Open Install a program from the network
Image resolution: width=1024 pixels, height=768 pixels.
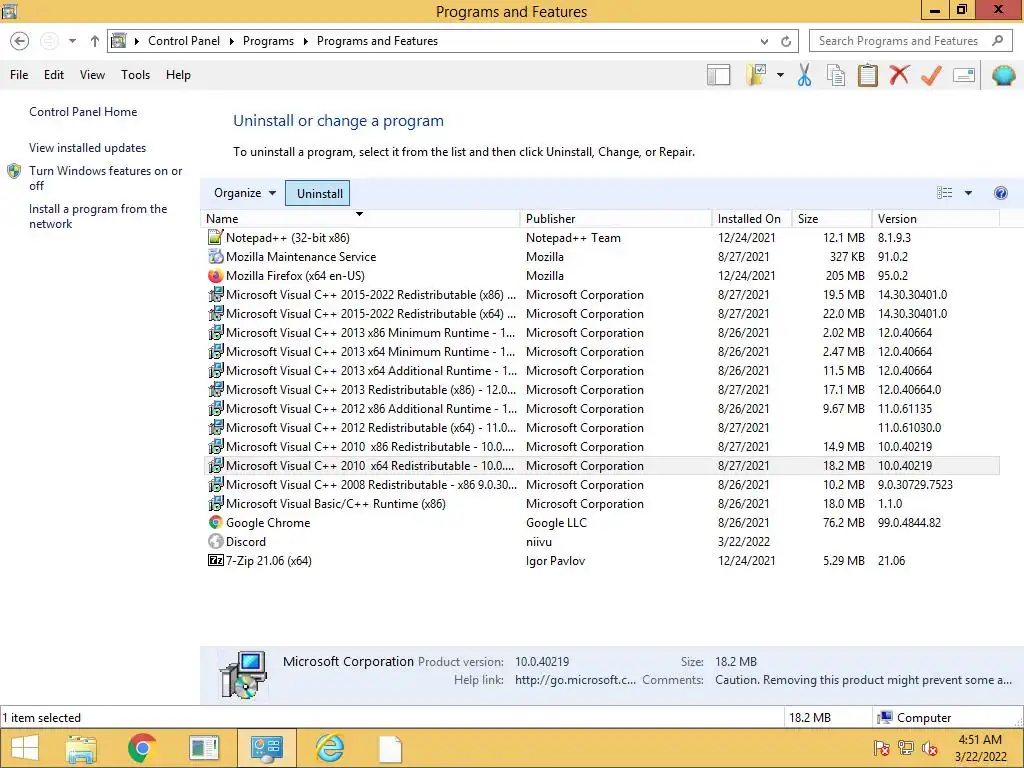click(98, 216)
